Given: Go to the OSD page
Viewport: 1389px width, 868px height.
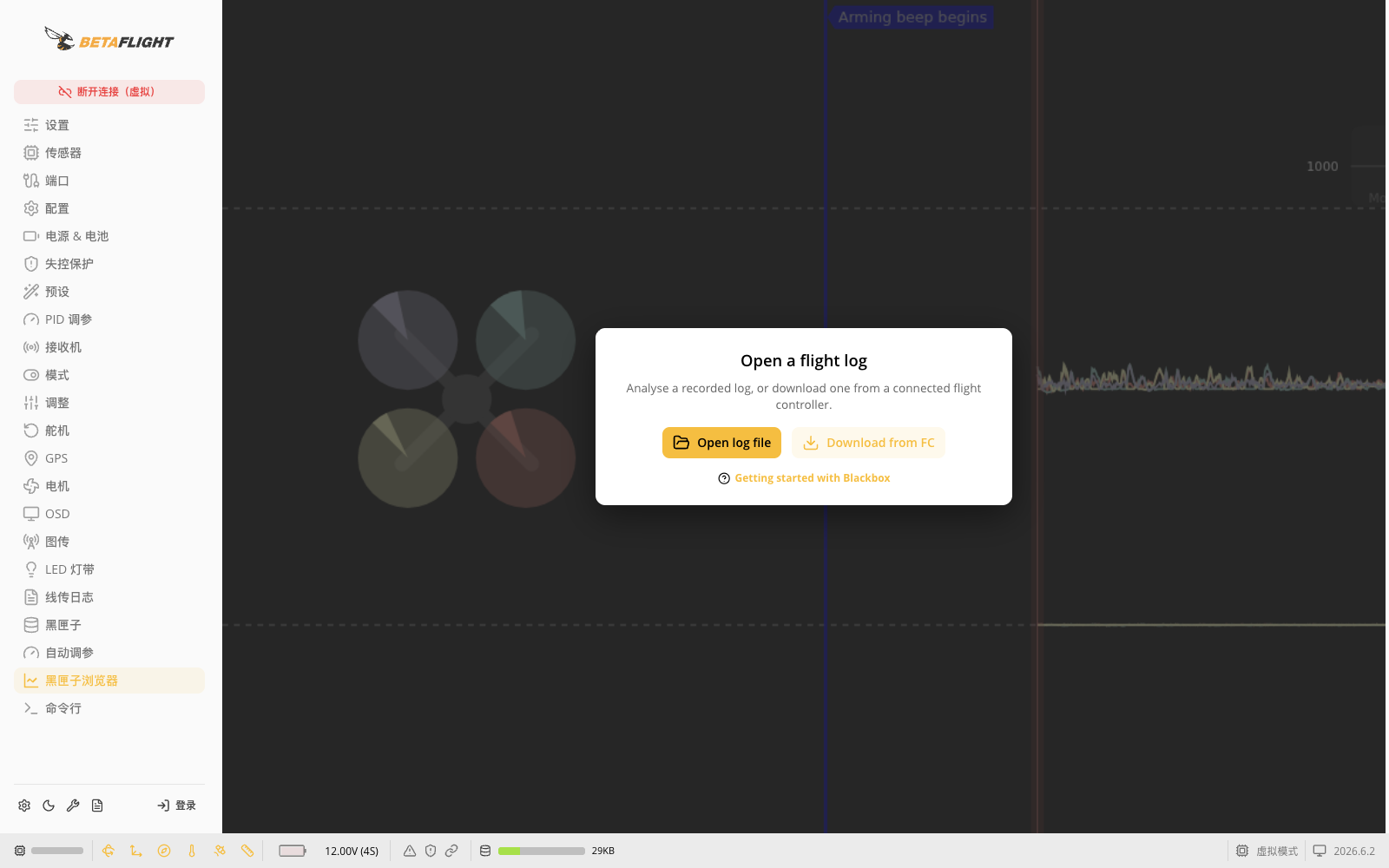Looking at the screenshot, I should [x=109, y=514].
